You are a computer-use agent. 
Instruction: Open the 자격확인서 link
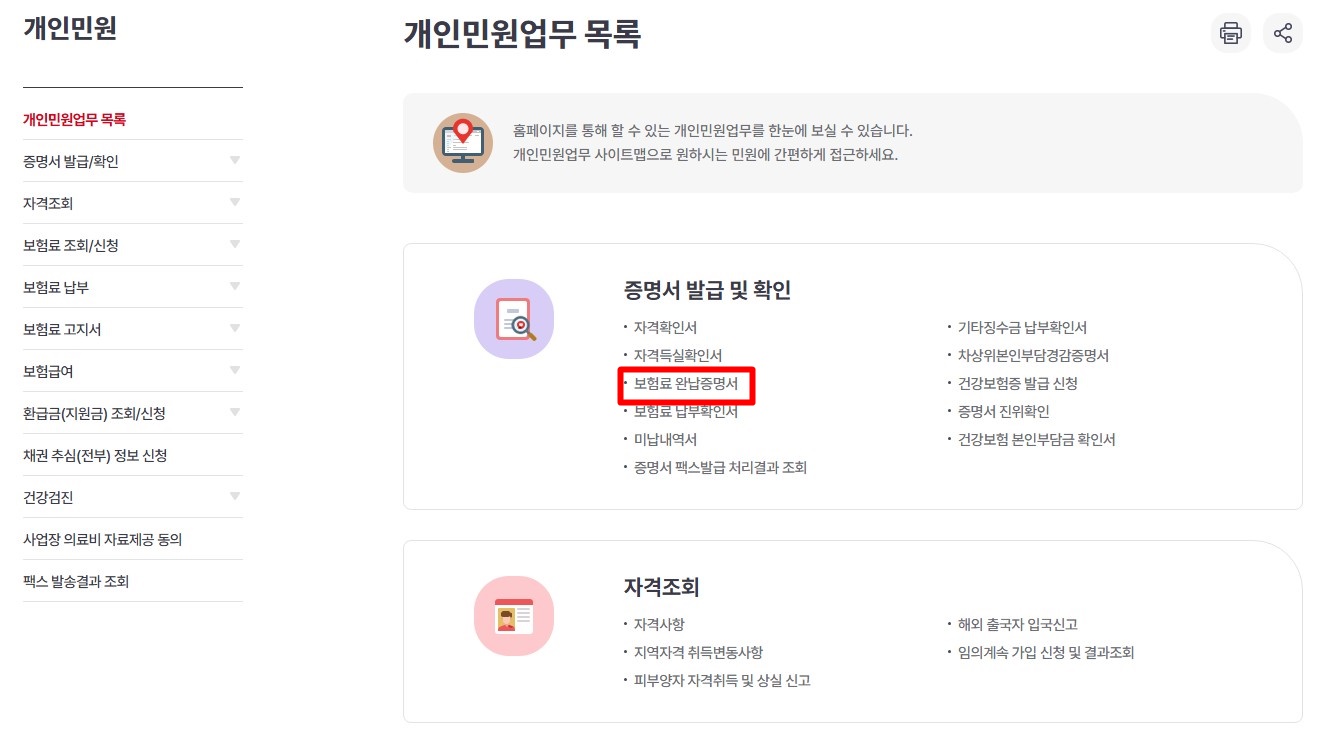pos(664,325)
